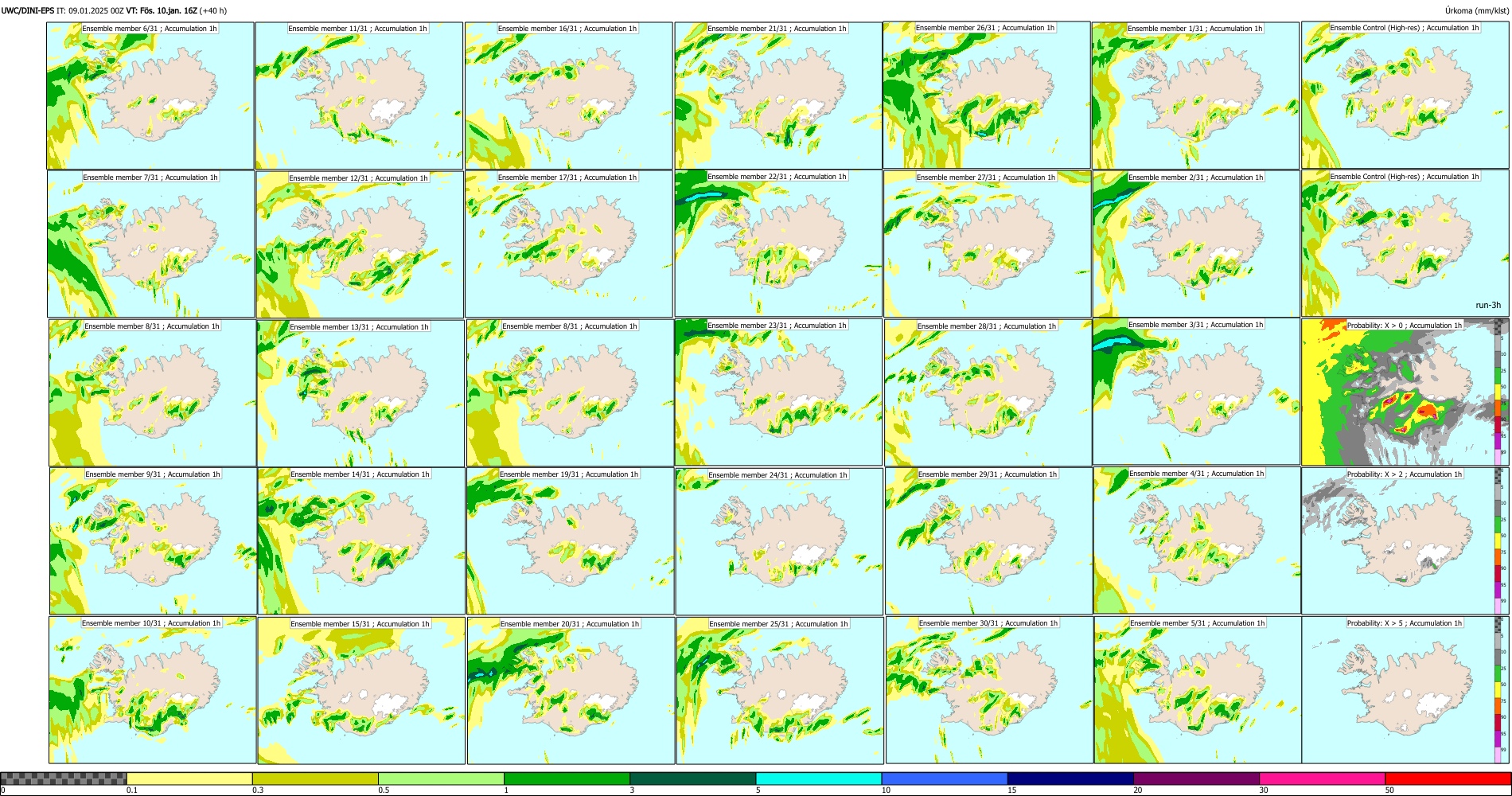Open the Ensemble member 7/31 map panel

point(151,244)
